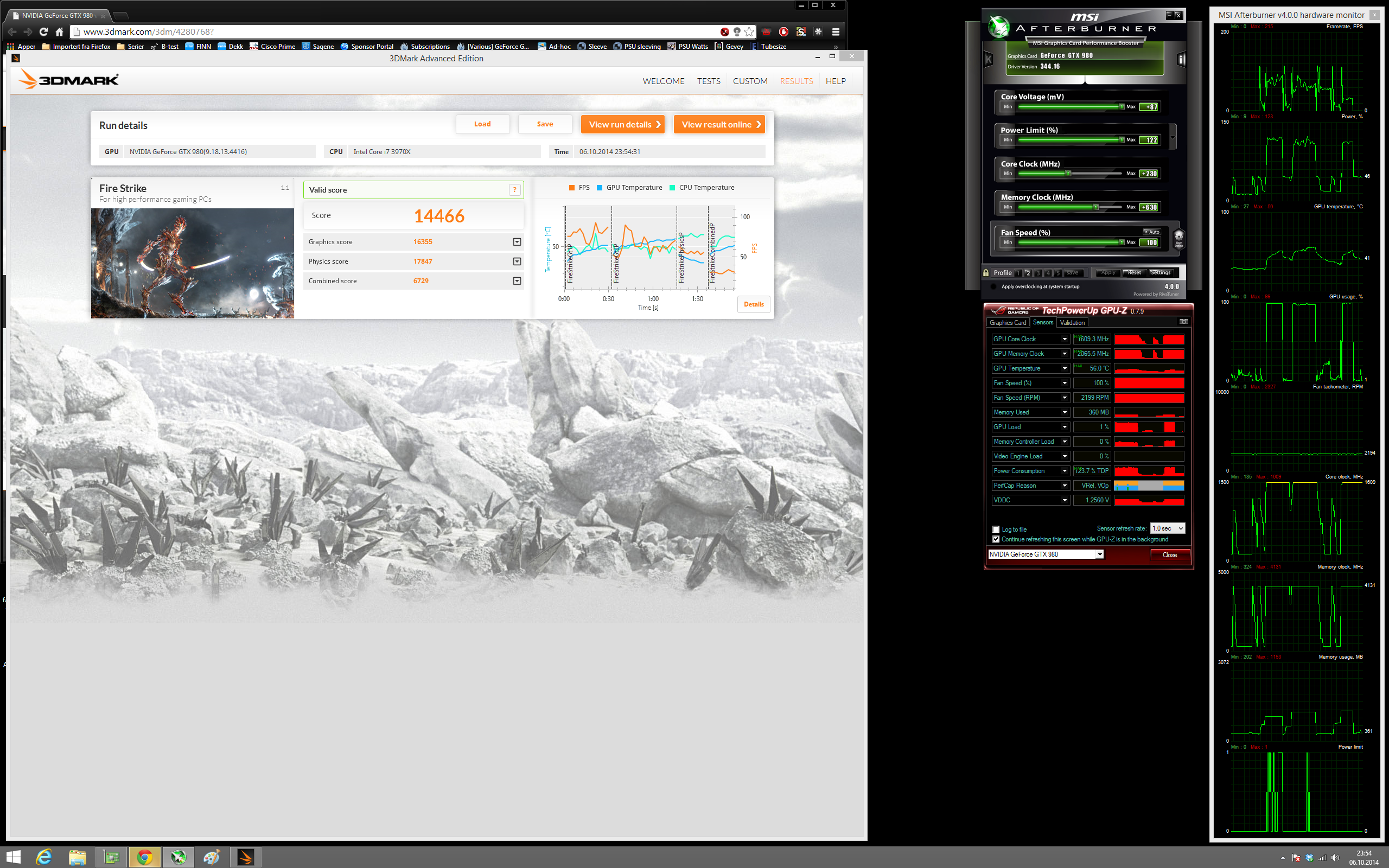The width and height of the screenshot is (1389, 868).
Task: Close GPU-Z with the Close button
Action: point(1170,554)
